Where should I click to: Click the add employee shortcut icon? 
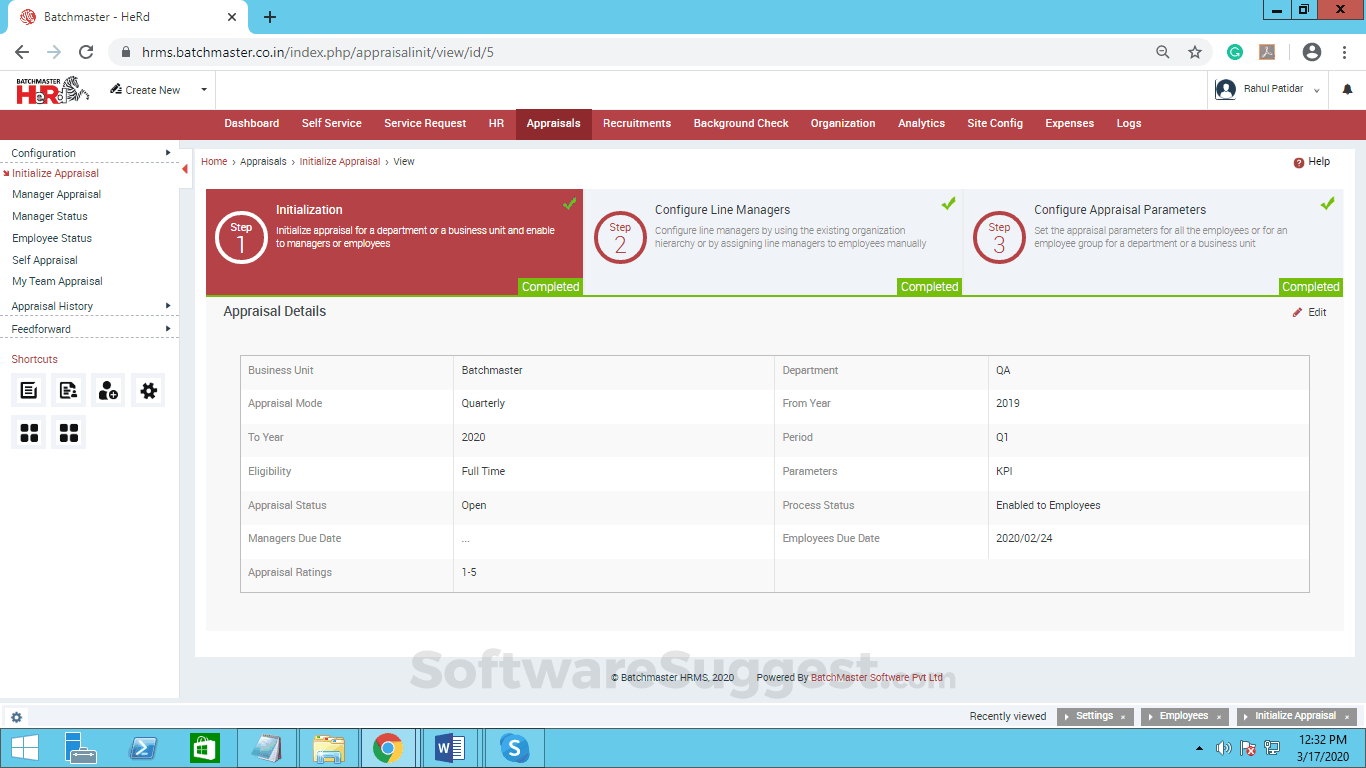point(108,390)
